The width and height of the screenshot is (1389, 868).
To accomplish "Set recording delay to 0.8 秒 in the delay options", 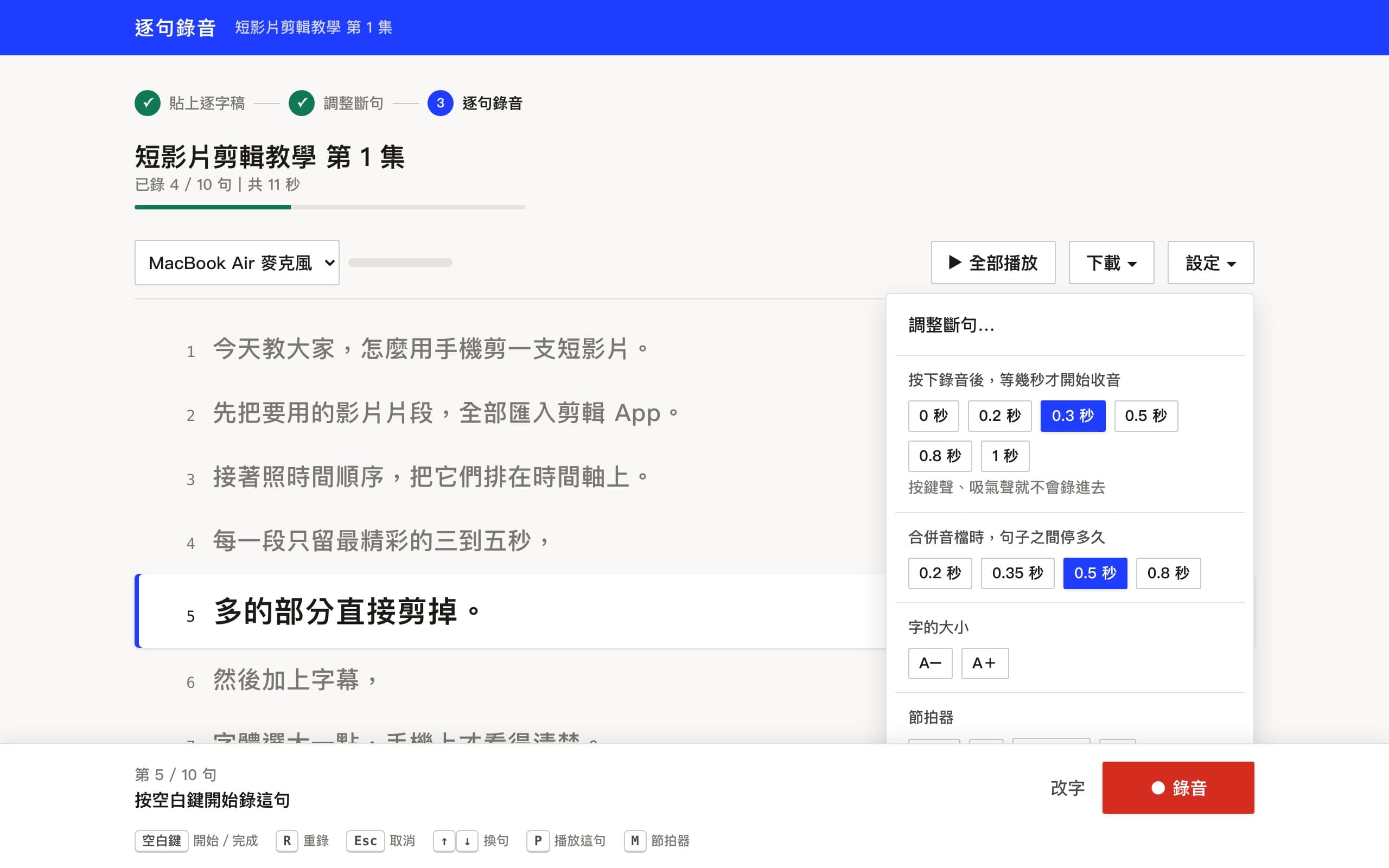I will (940, 456).
